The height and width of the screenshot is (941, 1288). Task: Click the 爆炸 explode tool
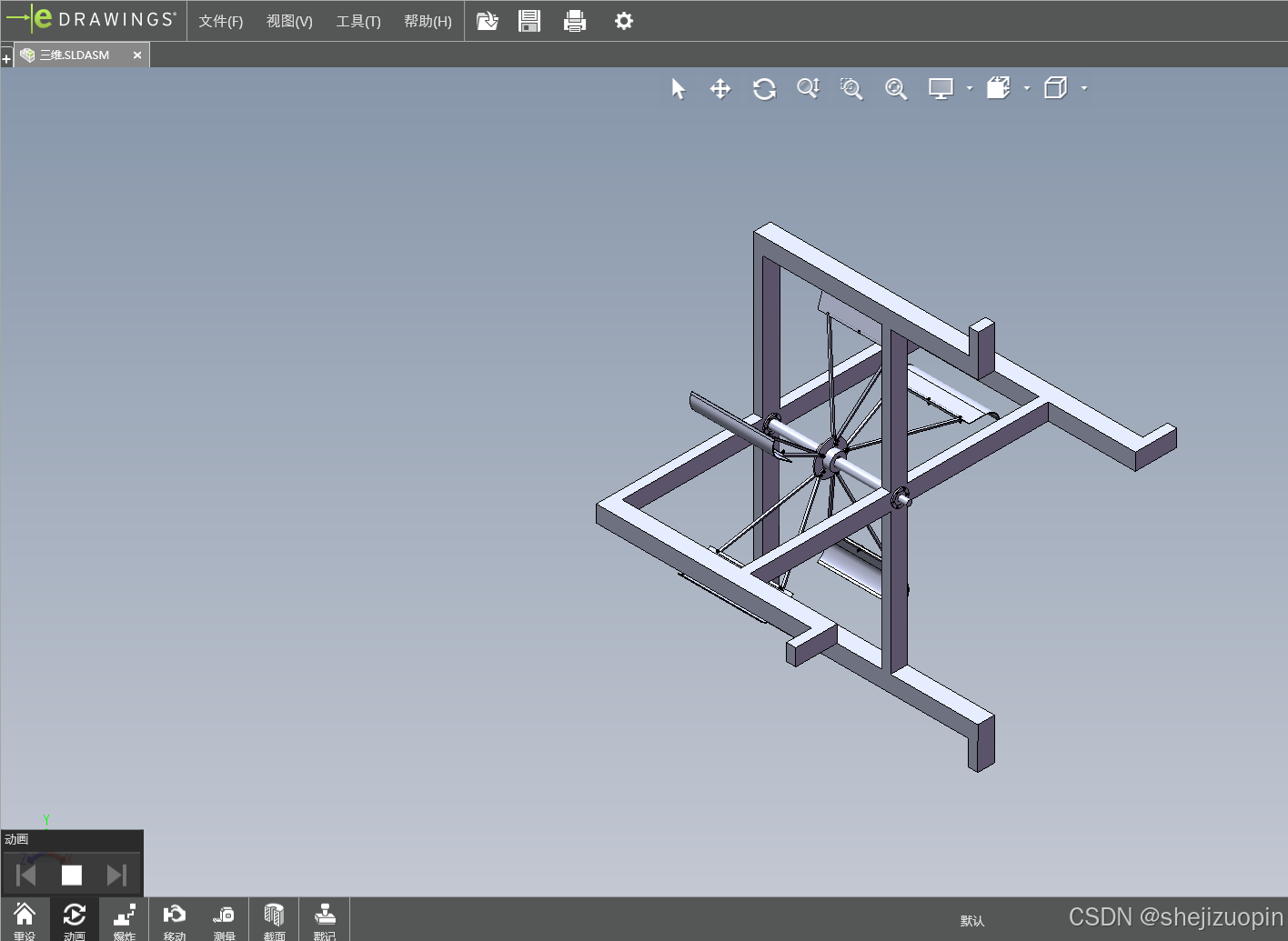tap(125, 919)
